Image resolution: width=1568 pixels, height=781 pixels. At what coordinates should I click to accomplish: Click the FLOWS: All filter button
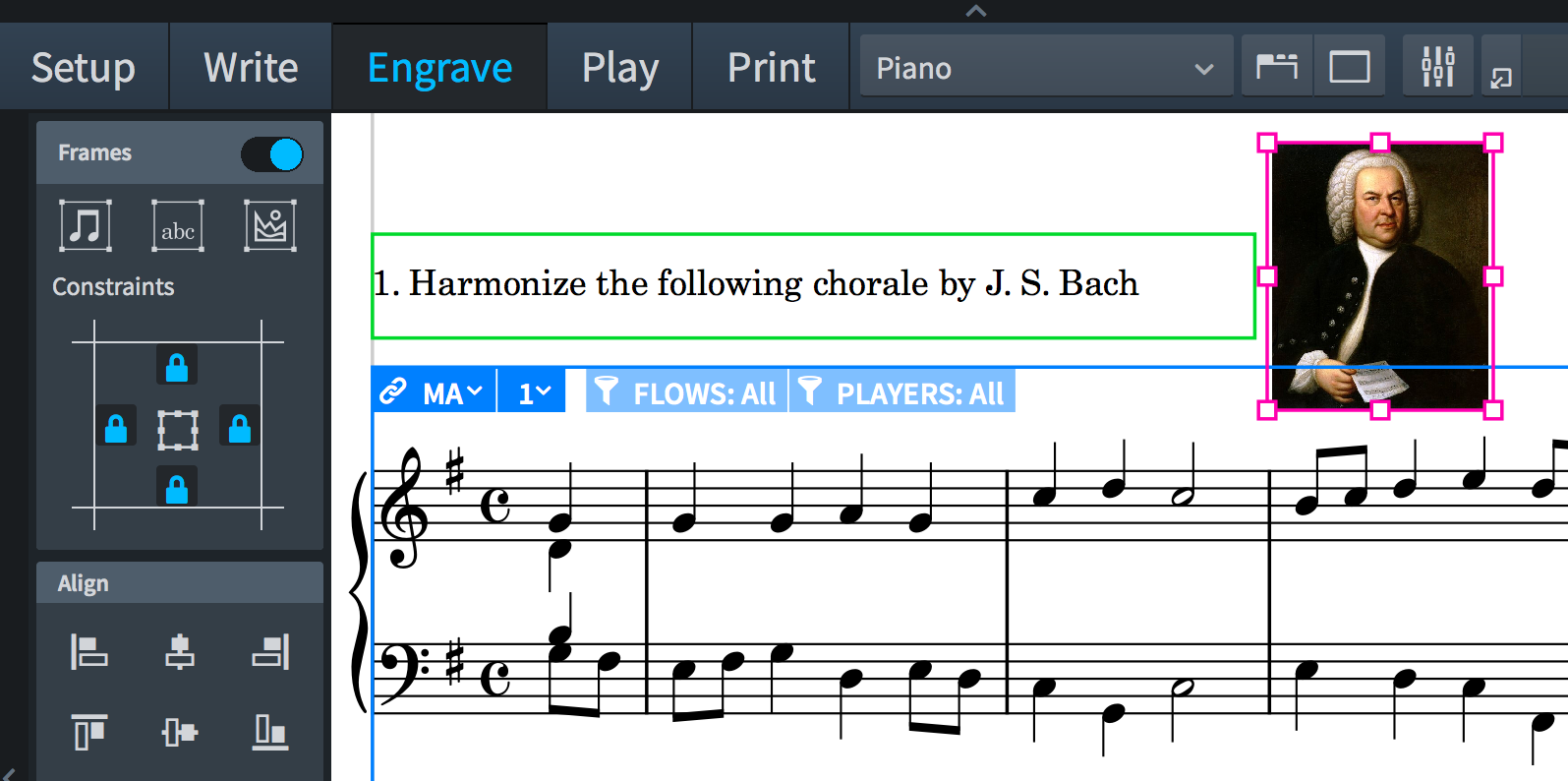tap(687, 393)
